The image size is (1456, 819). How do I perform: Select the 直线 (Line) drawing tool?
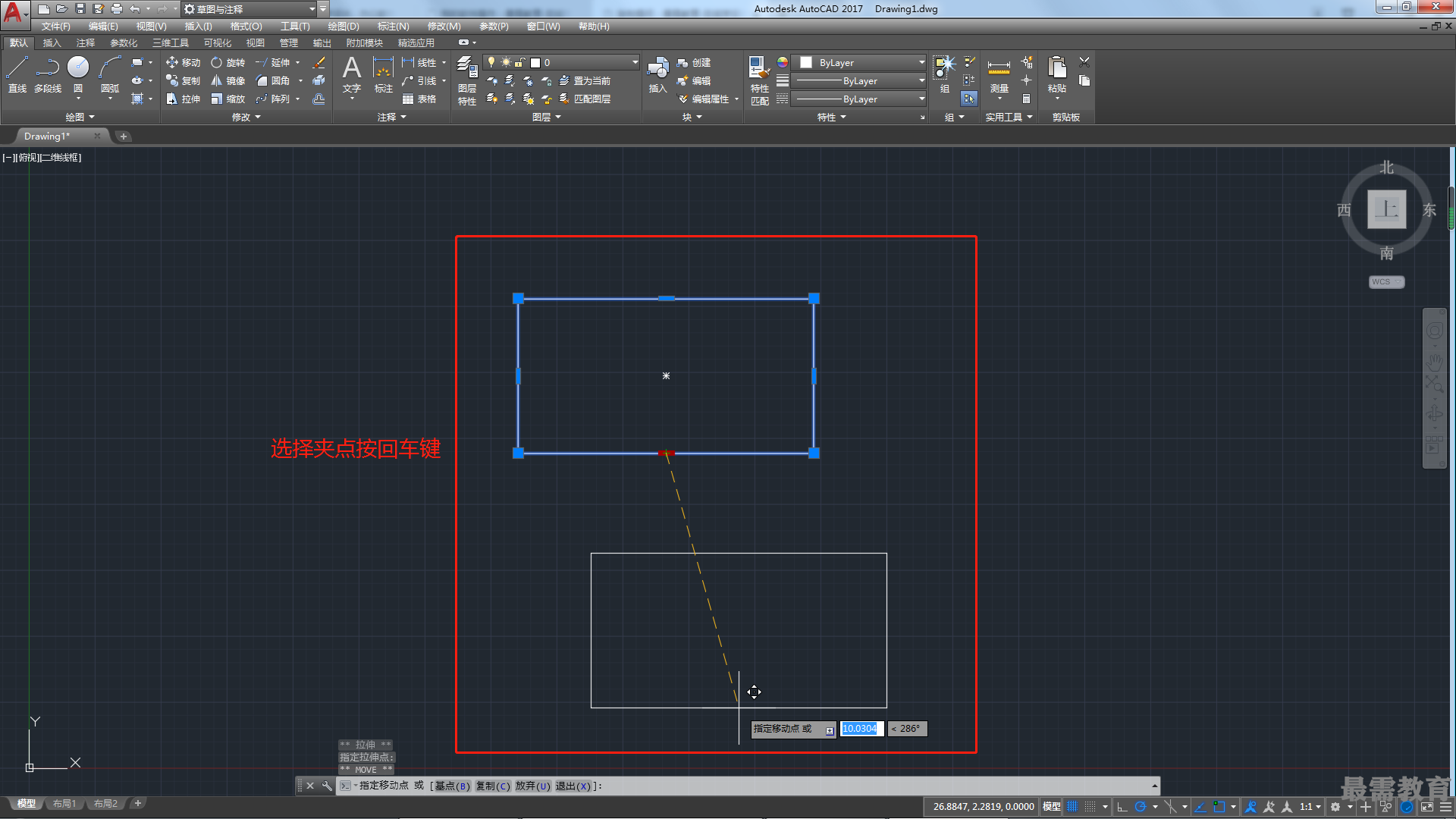point(17,74)
